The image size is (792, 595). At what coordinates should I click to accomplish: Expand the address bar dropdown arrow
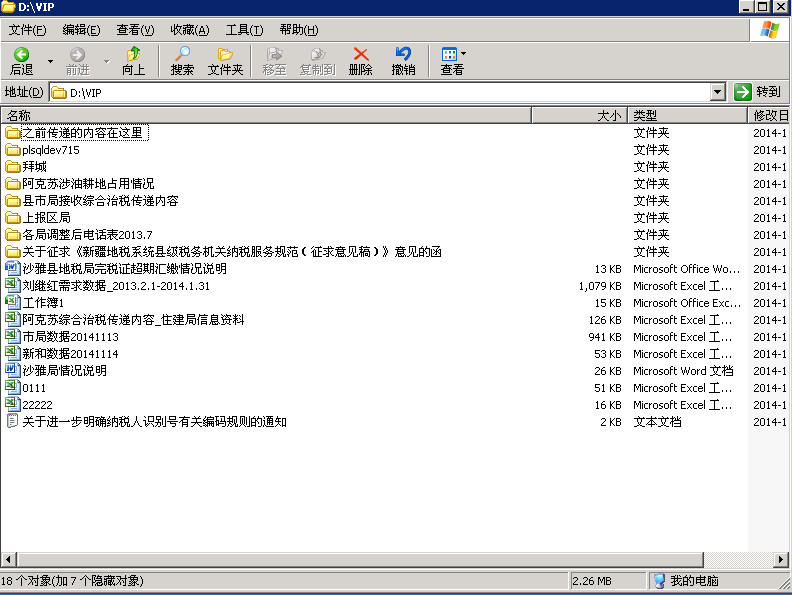point(718,92)
